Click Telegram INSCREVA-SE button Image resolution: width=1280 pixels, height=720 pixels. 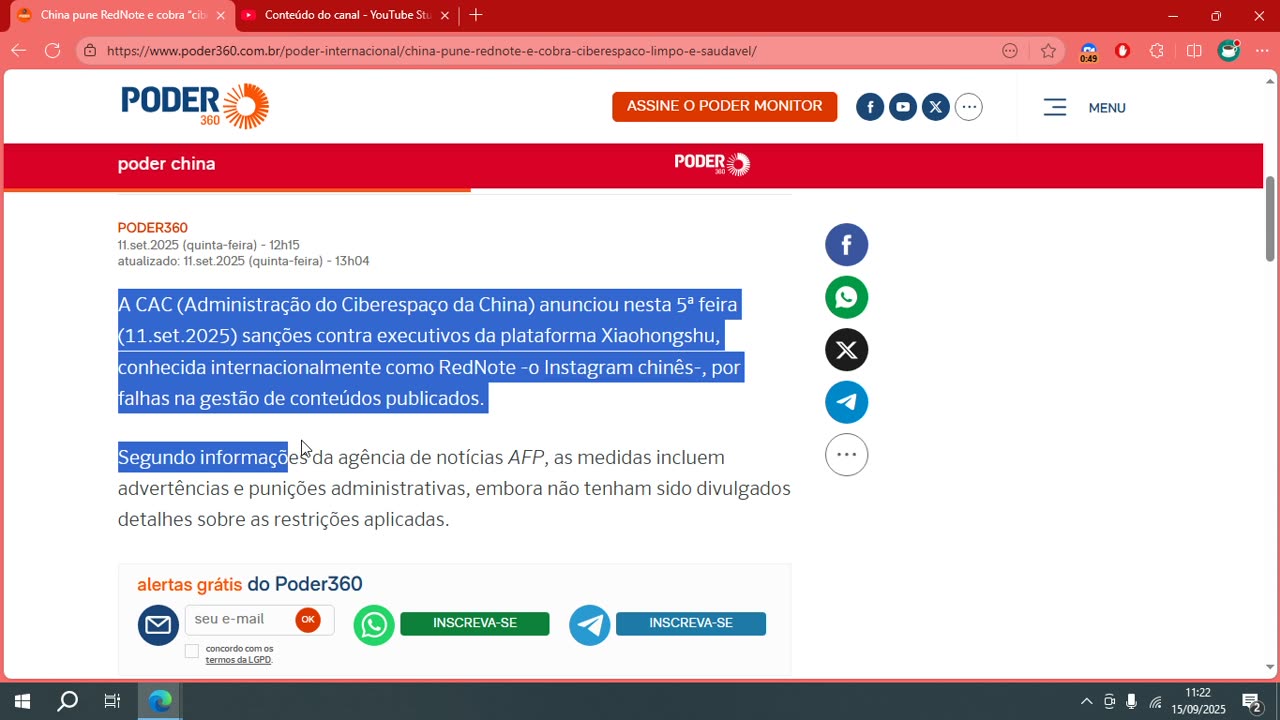pyautogui.click(x=691, y=623)
